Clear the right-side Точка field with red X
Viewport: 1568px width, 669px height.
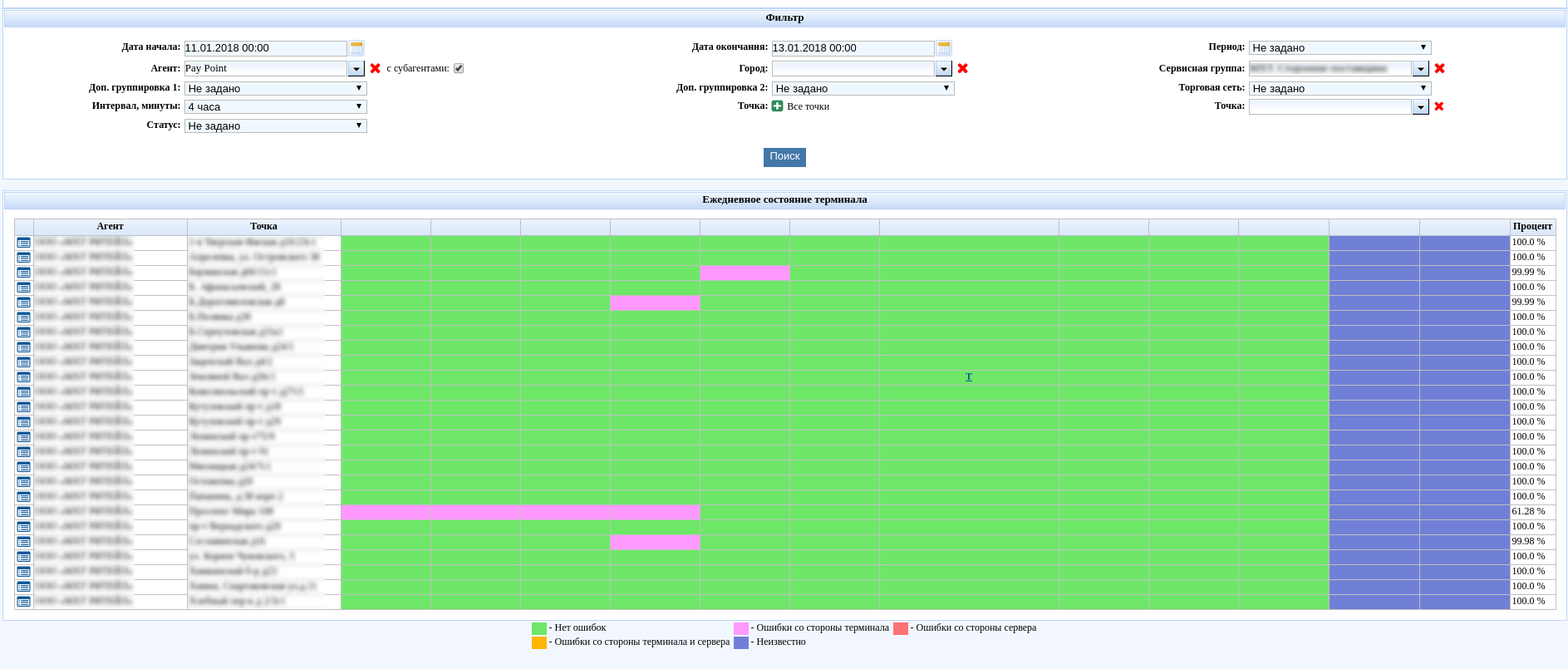coord(1439,106)
